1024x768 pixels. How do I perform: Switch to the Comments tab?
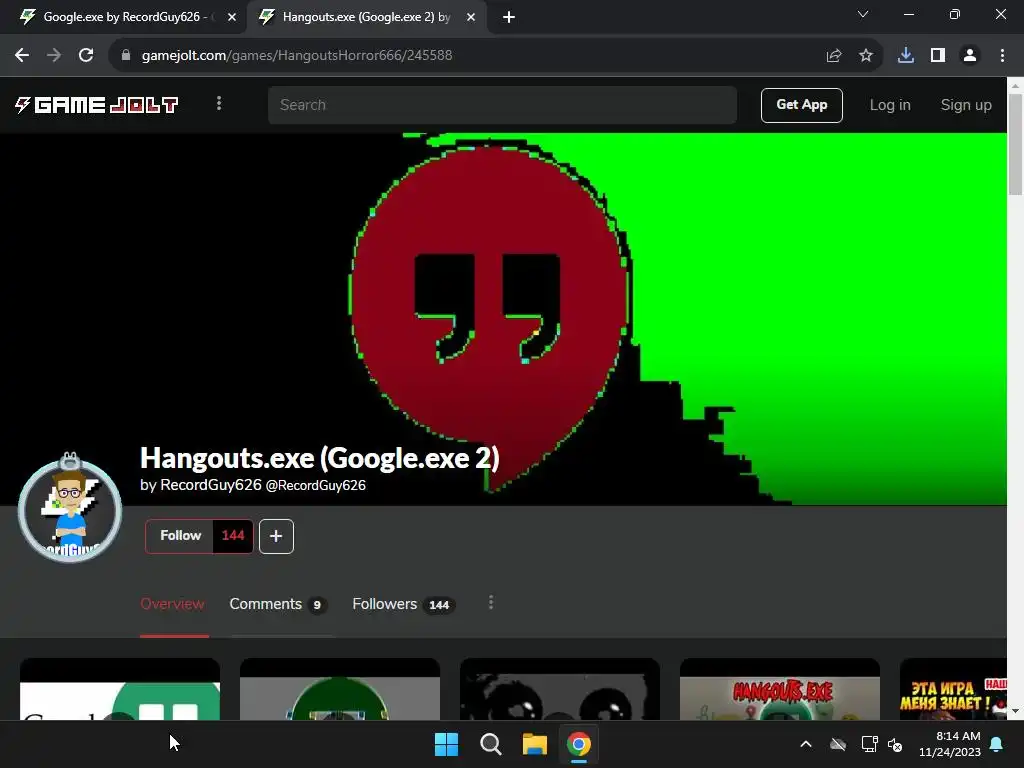pyautogui.click(x=278, y=604)
